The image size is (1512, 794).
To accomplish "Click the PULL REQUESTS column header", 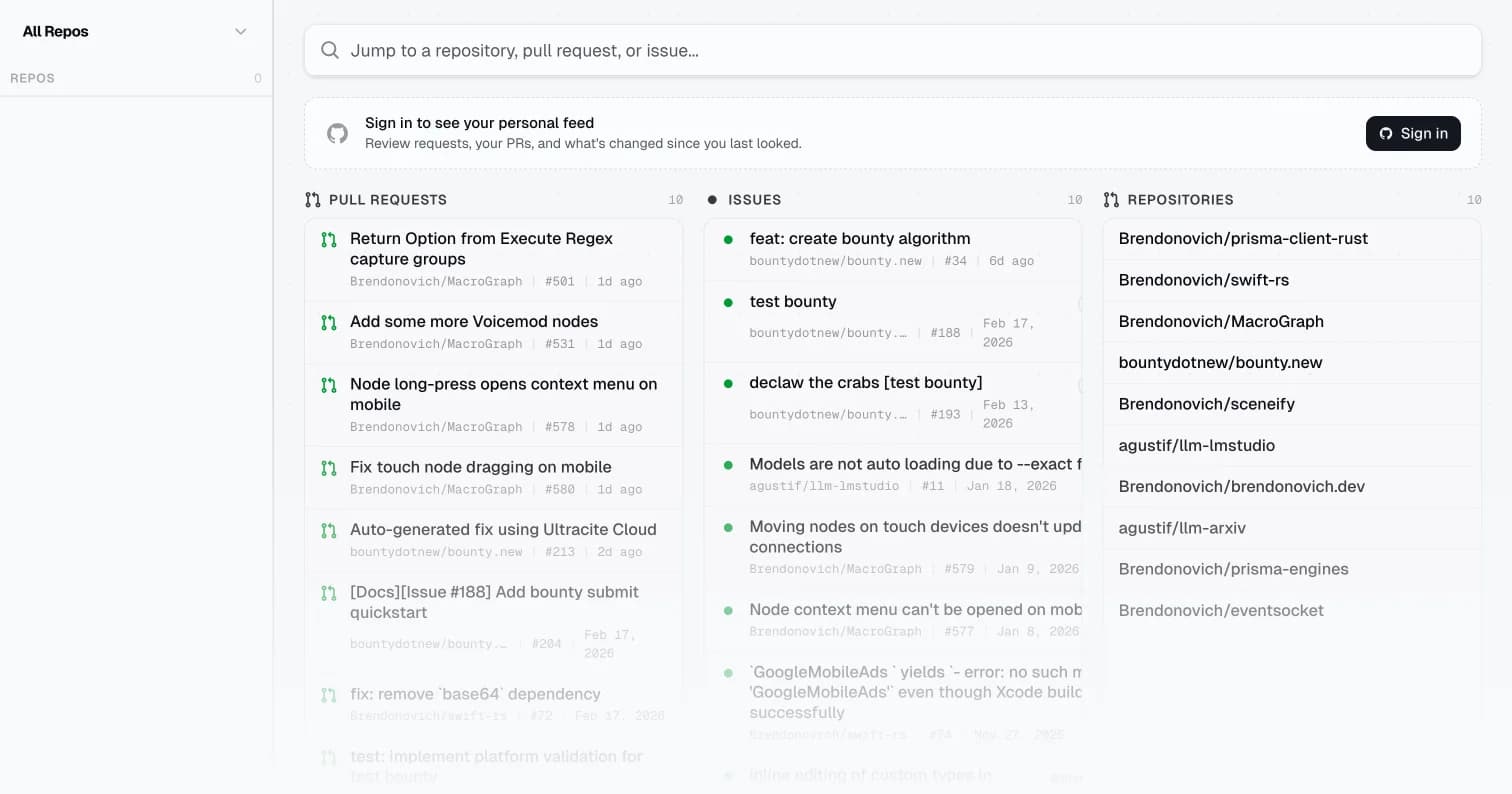I will click(388, 199).
